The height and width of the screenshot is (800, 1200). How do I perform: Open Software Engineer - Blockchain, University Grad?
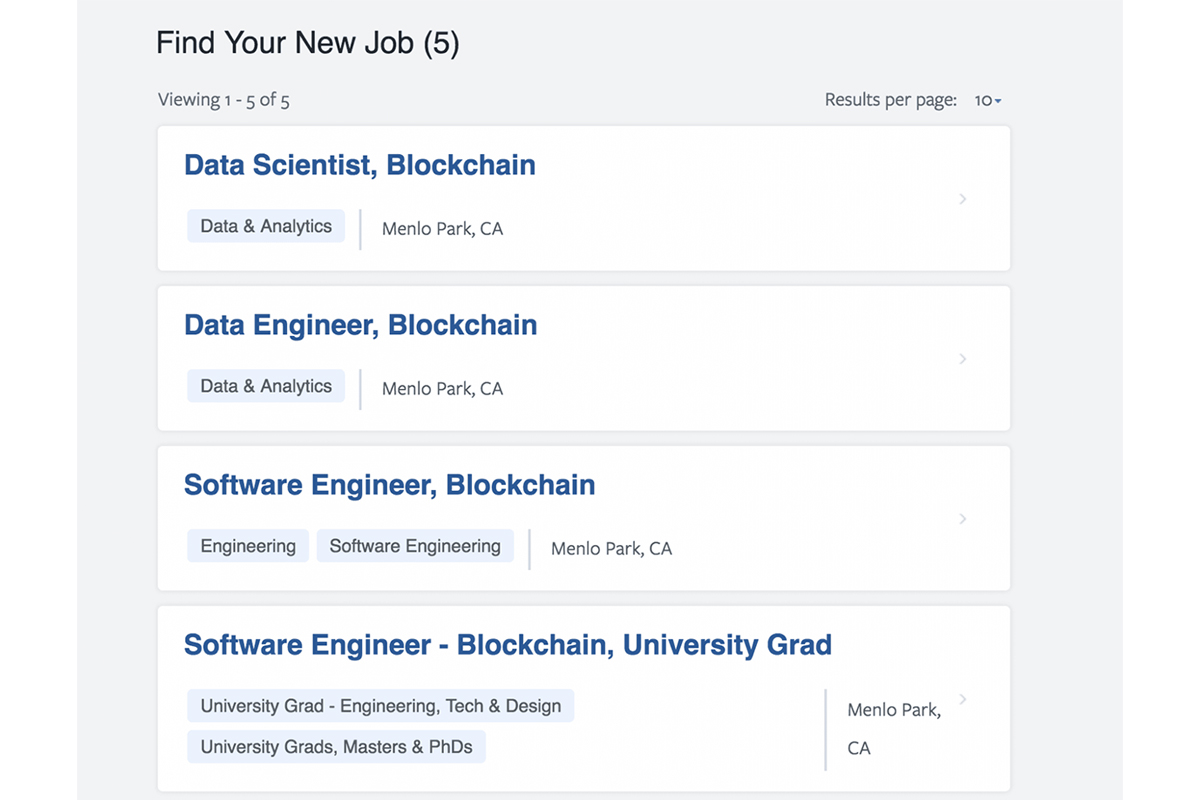click(x=507, y=645)
